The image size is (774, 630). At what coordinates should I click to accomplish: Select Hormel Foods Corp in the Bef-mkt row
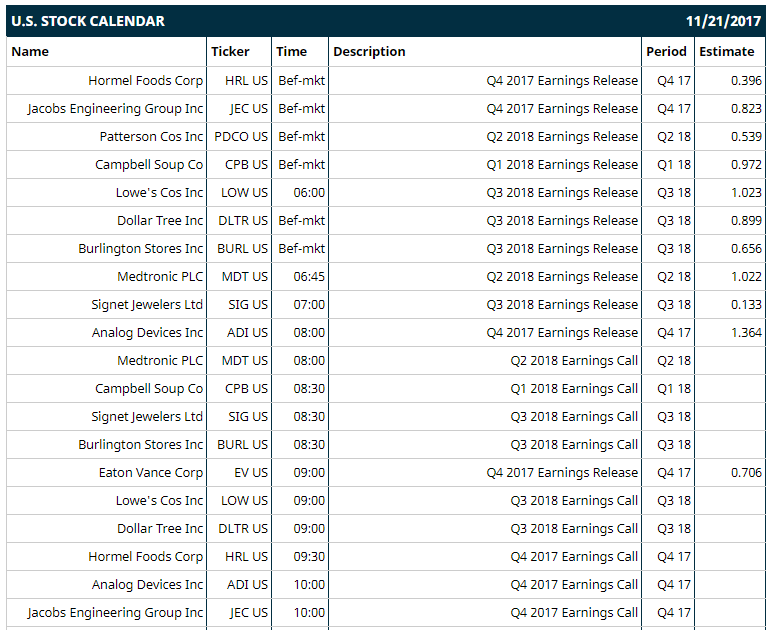coord(146,80)
